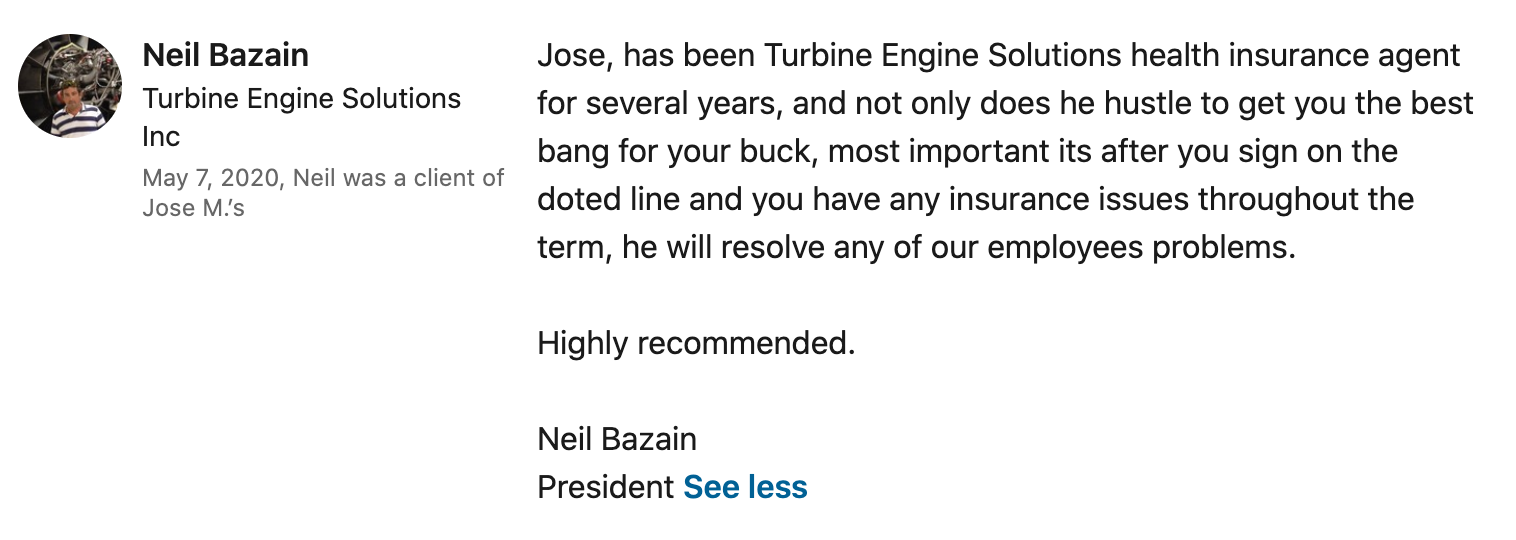The width and height of the screenshot is (1516, 540).
Task: Click the May 7, 2020 date text
Action: pos(210,178)
